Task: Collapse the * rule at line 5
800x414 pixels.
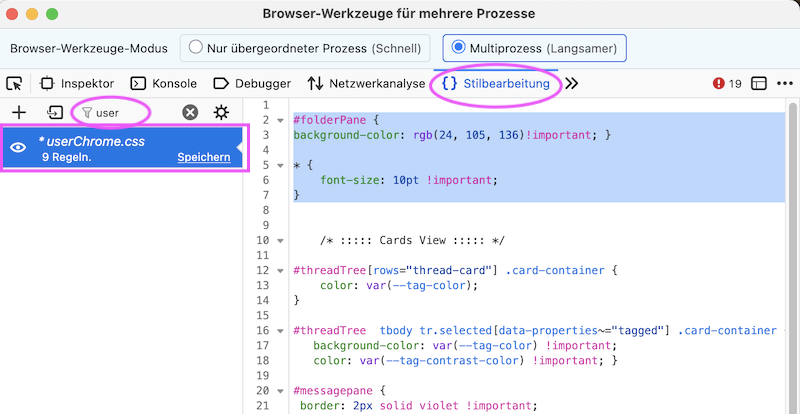Action: 280,166
